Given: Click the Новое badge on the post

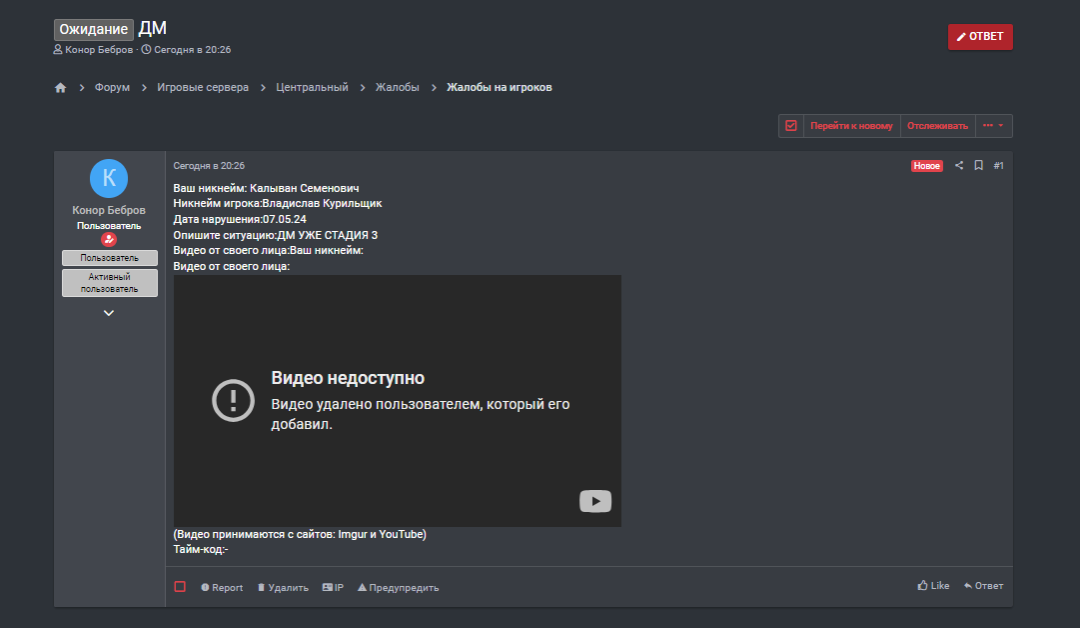Looking at the screenshot, I should (926, 166).
